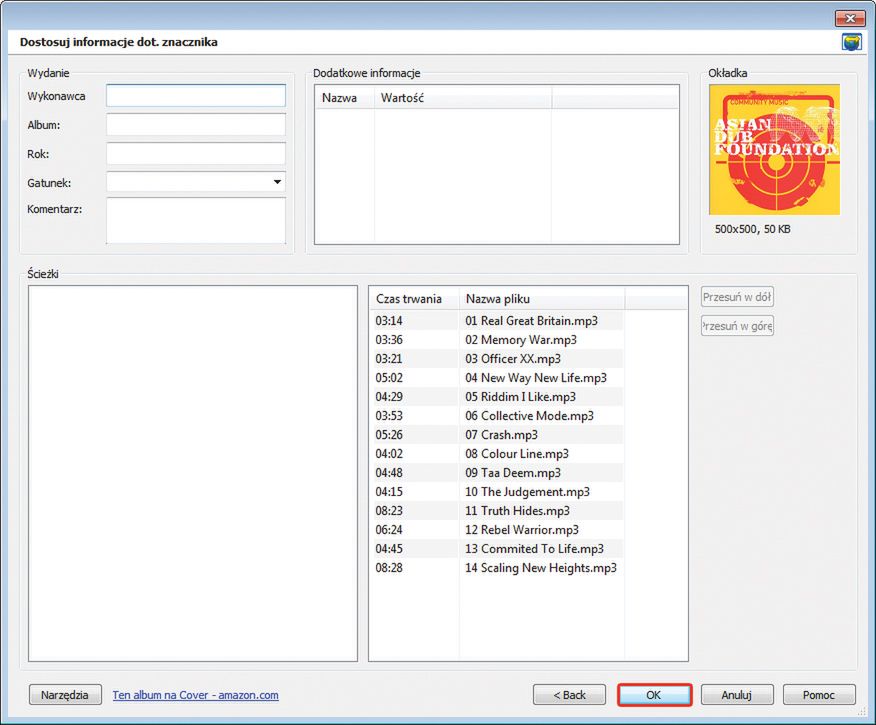Click the Wartość column header
This screenshot has height=725, width=876.
tap(463, 98)
